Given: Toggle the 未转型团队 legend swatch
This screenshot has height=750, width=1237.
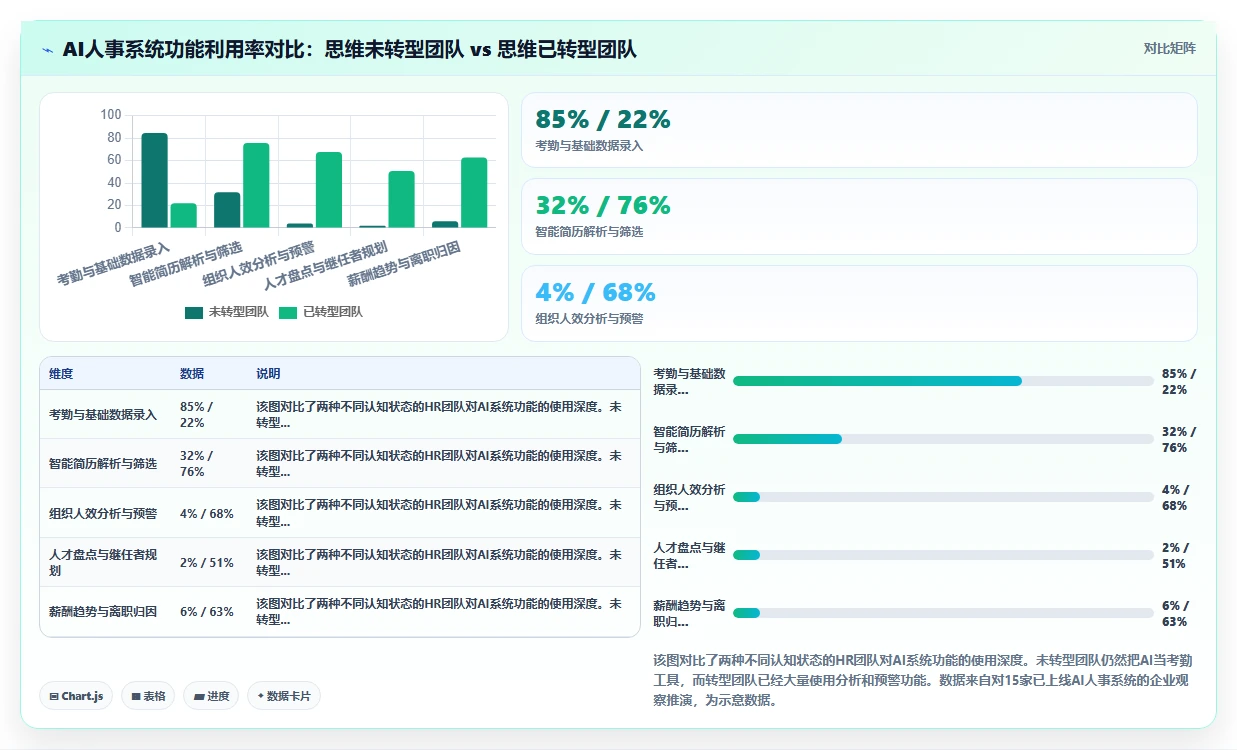Looking at the screenshot, I should pyautogui.click(x=194, y=312).
